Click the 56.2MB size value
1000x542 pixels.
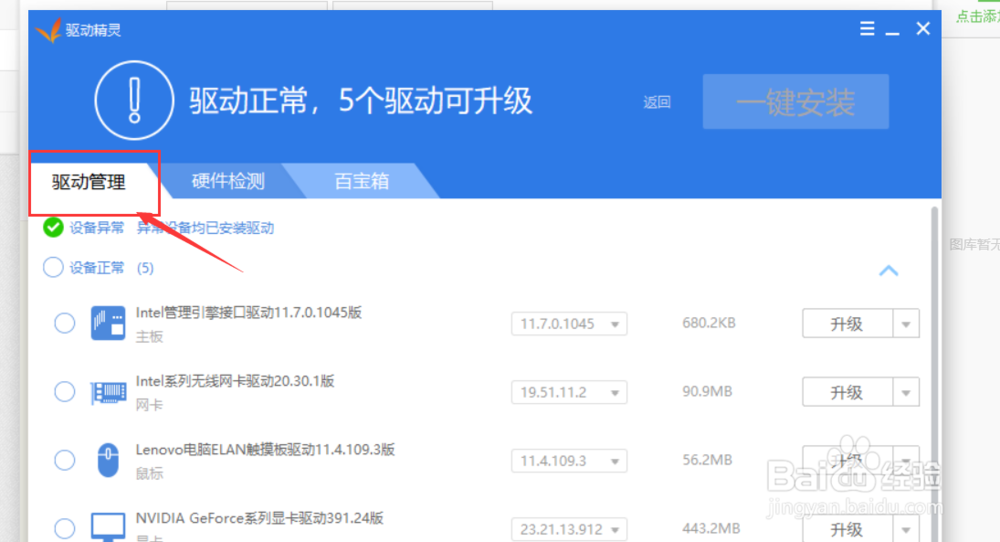point(707,460)
